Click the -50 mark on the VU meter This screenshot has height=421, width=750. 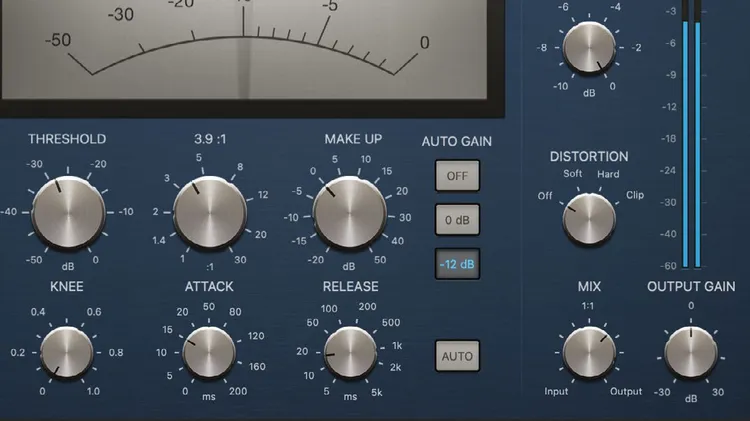coord(58,40)
